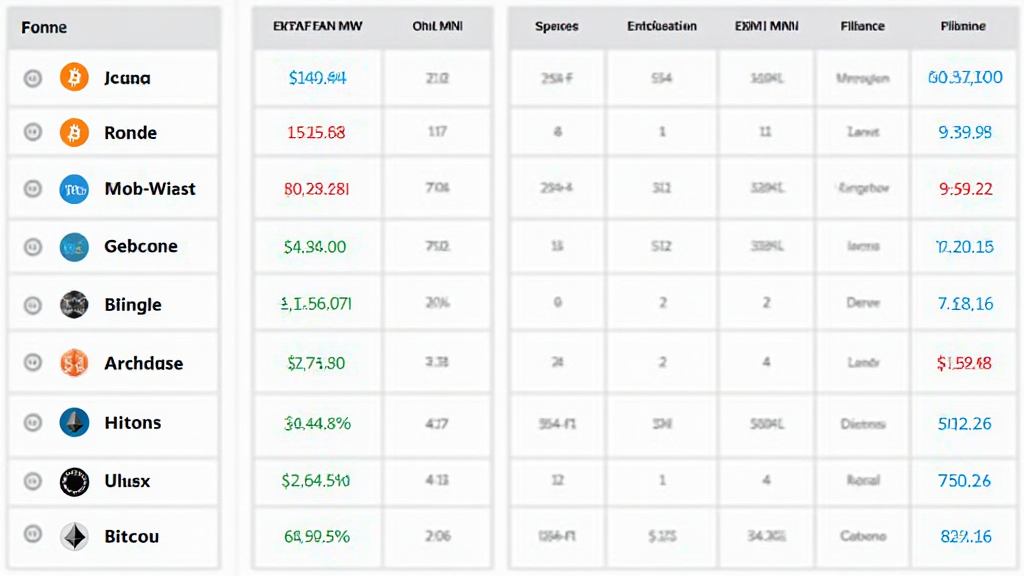Image resolution: width=1024 pixels, height=576 pixels.
Task: Click the orange Archdase coin icon
Action: pyautogui.click(x=74, y=363)
